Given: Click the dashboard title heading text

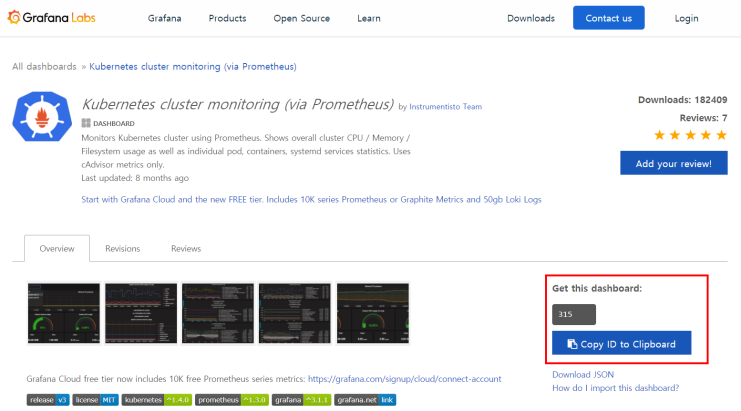Looking at the screenshot, I should point(238,104).
